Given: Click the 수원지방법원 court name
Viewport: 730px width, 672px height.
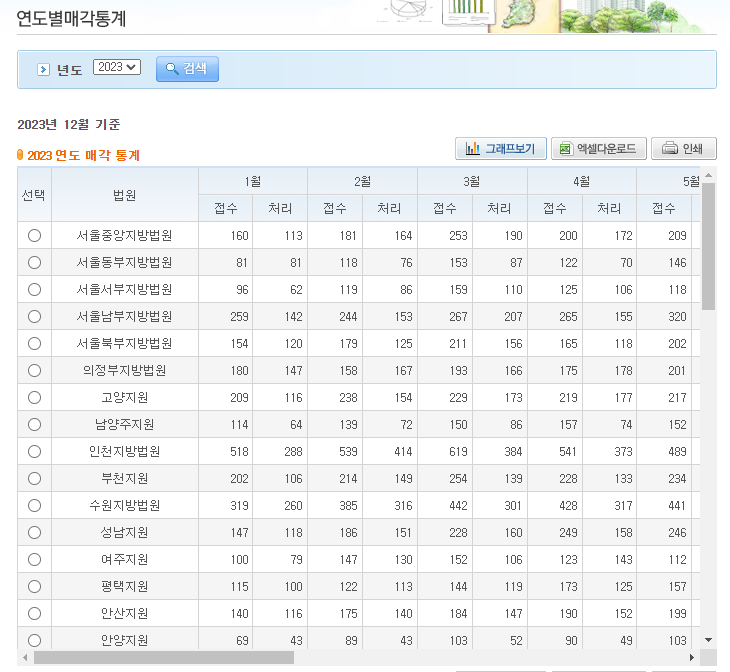Looking at the screenshot, I should click(125, 506).
